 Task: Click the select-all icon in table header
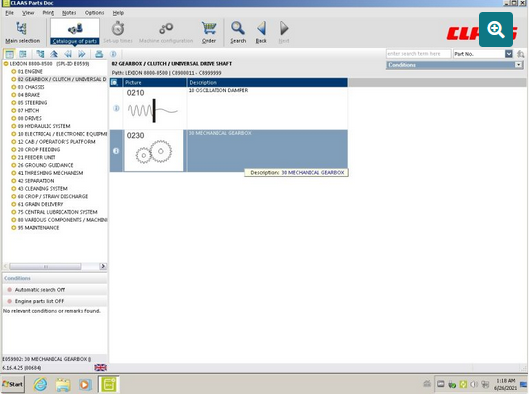[114, 83]
